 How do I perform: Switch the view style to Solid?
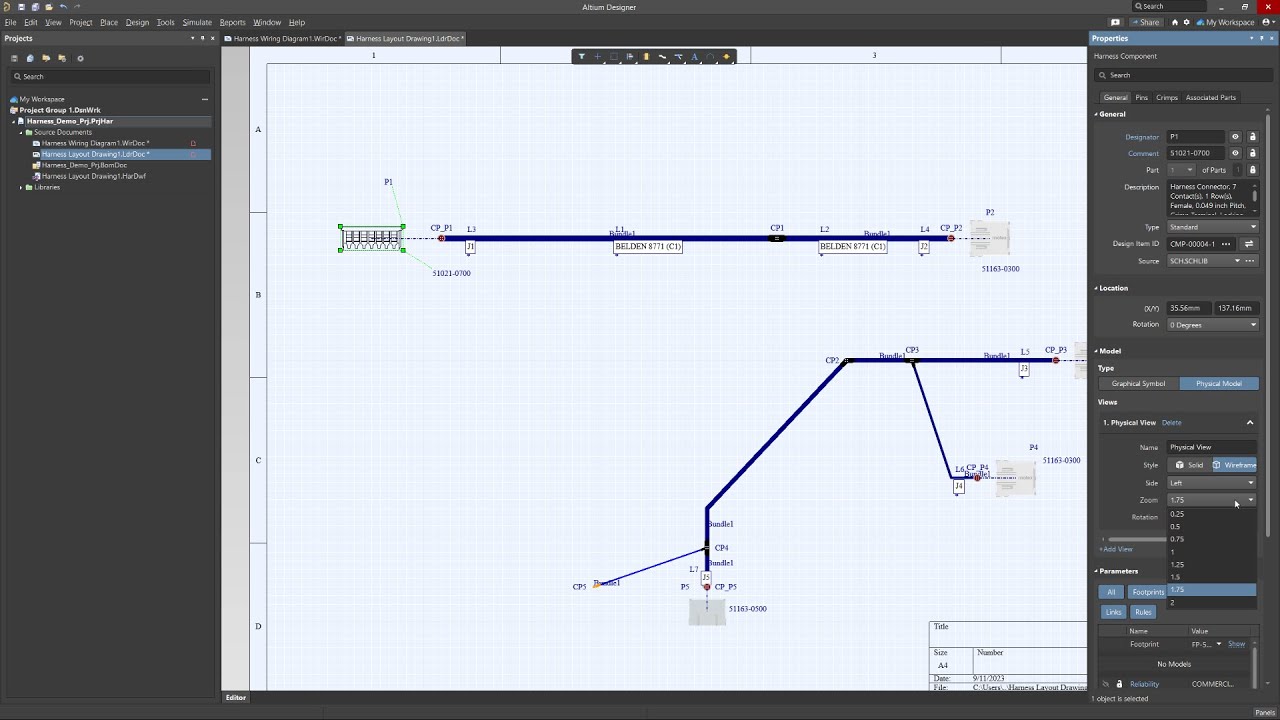click(x=1189, y=465)
